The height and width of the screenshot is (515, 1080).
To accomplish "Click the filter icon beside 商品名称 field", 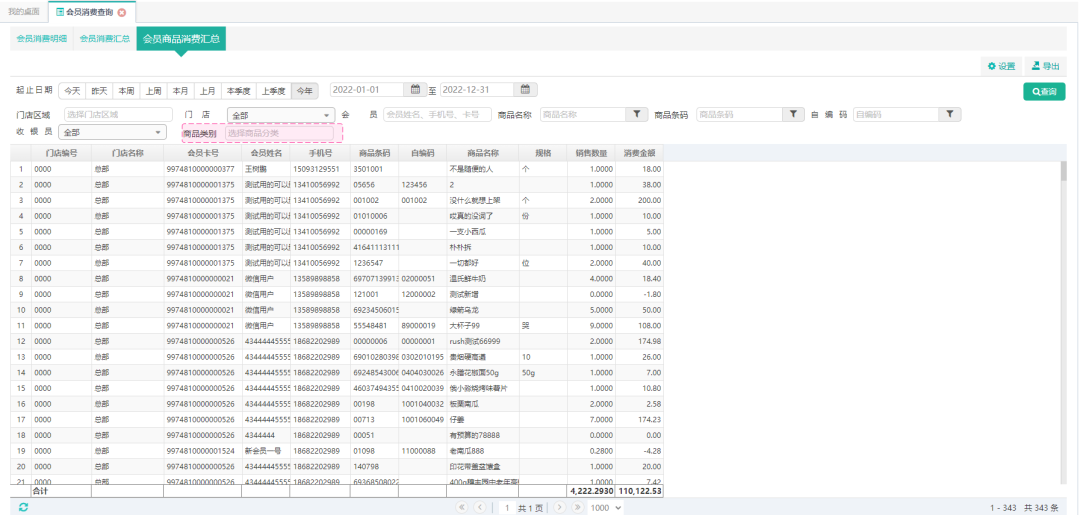I will tap(636, 115).
